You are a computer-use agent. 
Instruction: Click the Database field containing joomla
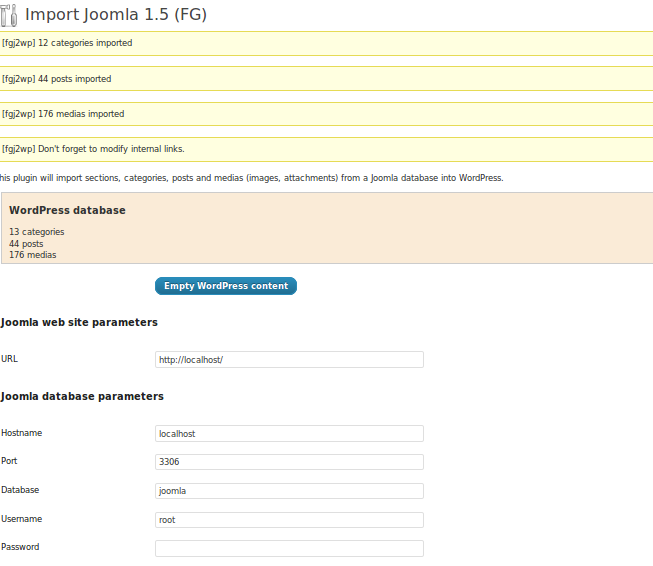tap(289, 491)
